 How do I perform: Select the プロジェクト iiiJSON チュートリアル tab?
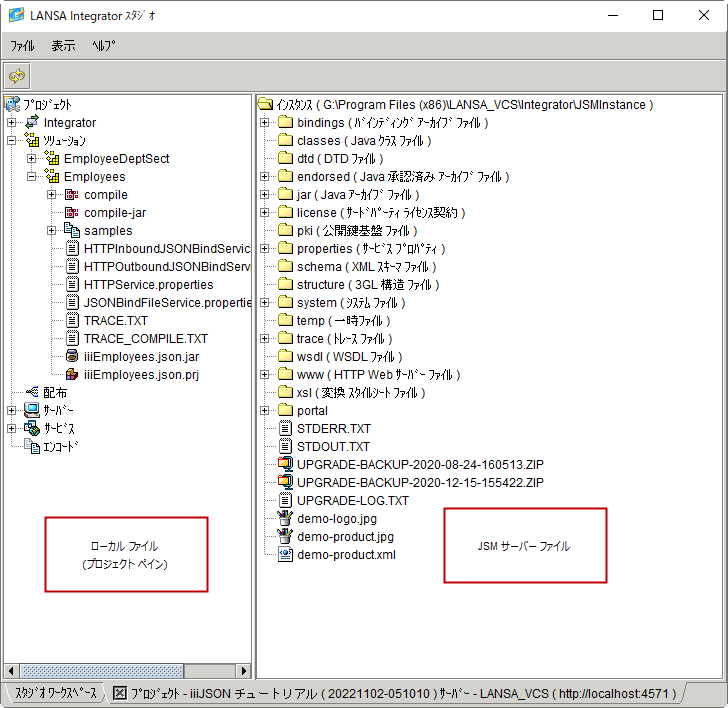pos(395,694)
